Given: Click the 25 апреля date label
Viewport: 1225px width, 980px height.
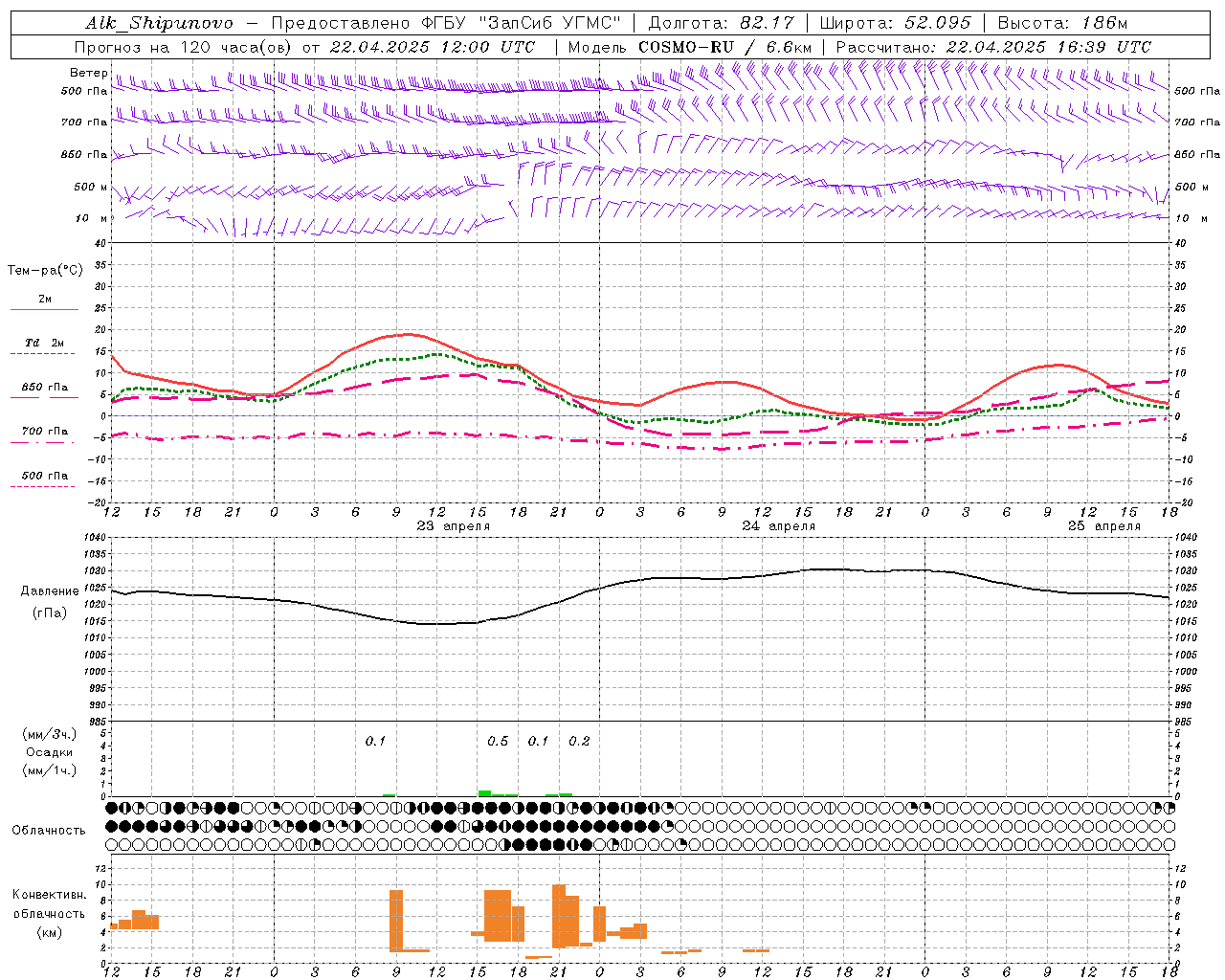Looking at the screenshot, I should [x=1103, y=526].
